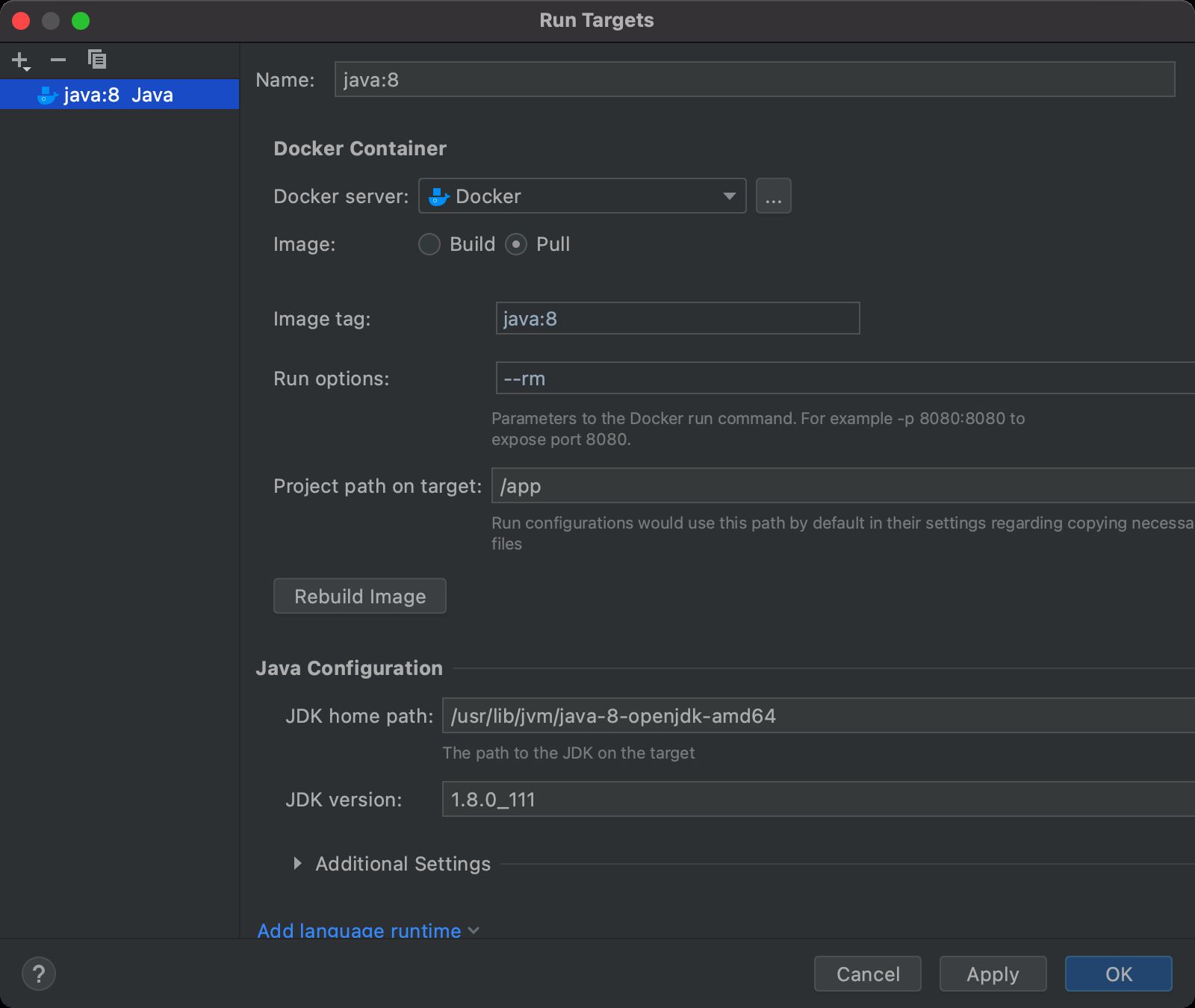Open the Docker server dropdown

pyautogui.click(x=582, y=196)
